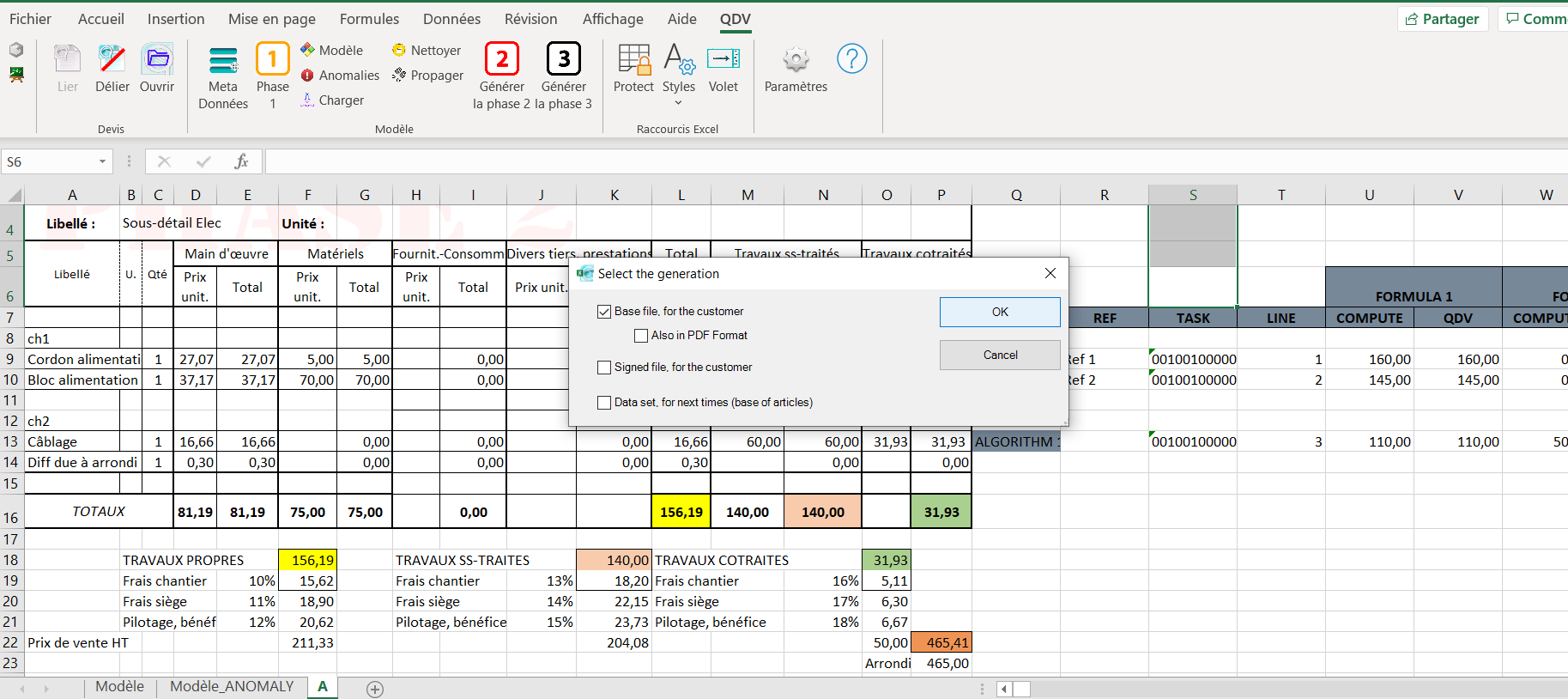Click Générer la phase 3
1568x699 pixels.
564,76
